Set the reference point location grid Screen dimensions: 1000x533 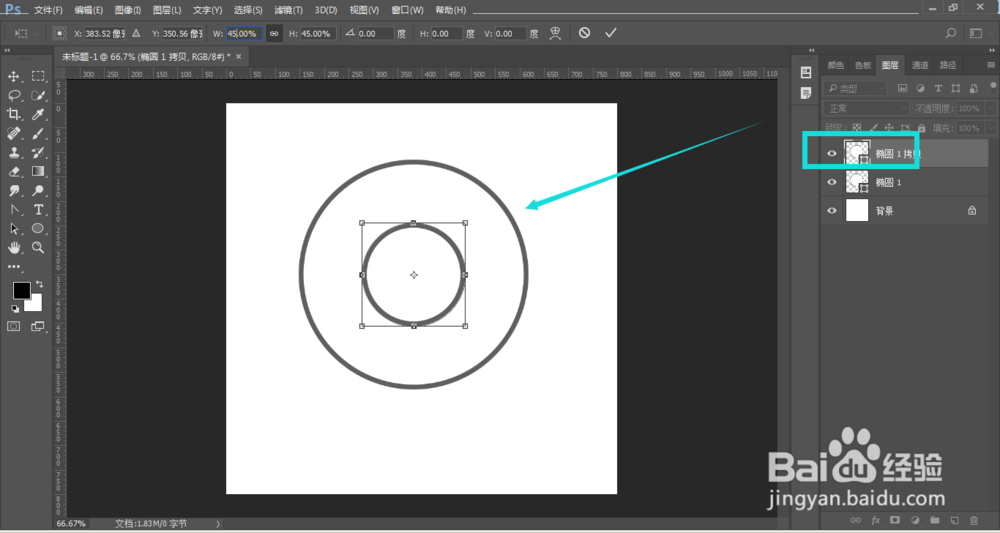coord(59,33)
